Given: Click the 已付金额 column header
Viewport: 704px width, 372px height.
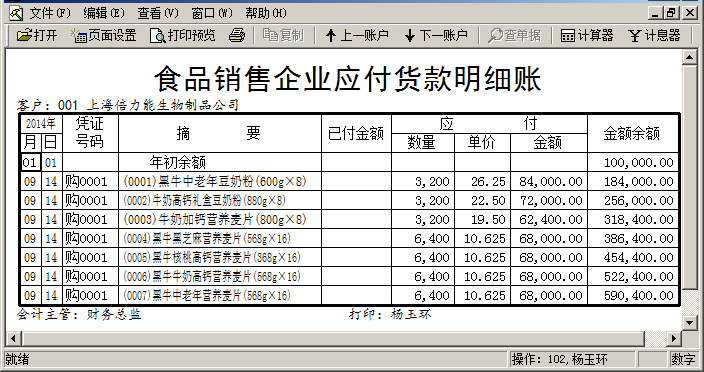Looking at the screenshot, I should tap(356, 133).
